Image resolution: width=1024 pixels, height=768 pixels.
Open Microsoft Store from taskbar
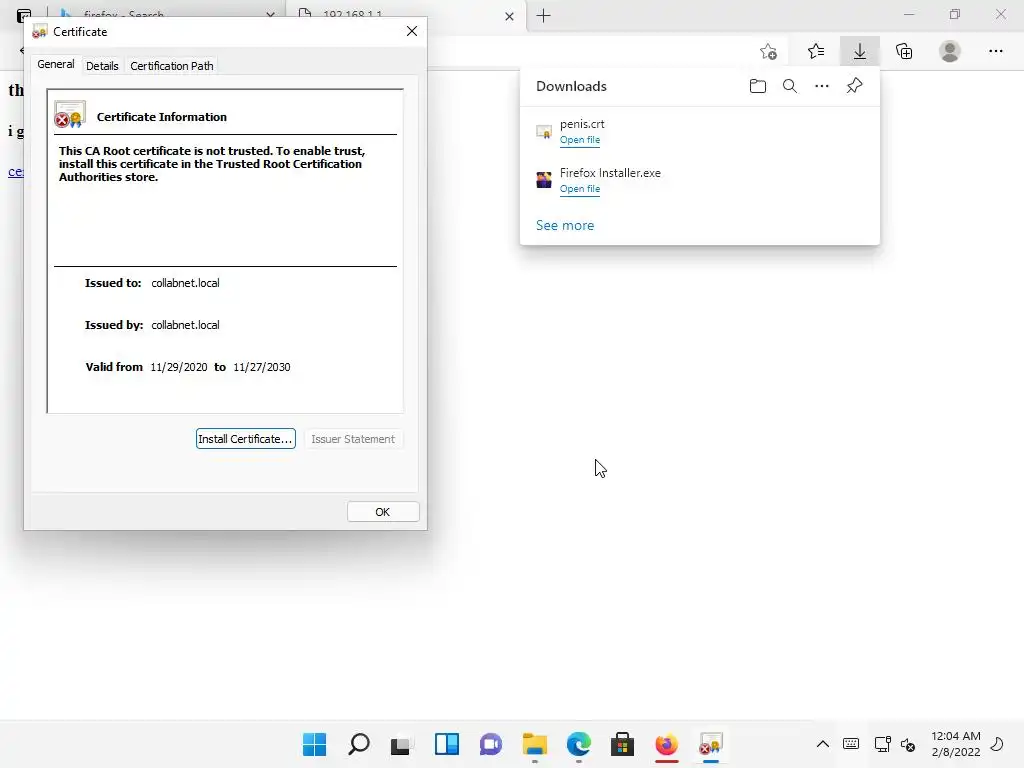pos(622,744)
